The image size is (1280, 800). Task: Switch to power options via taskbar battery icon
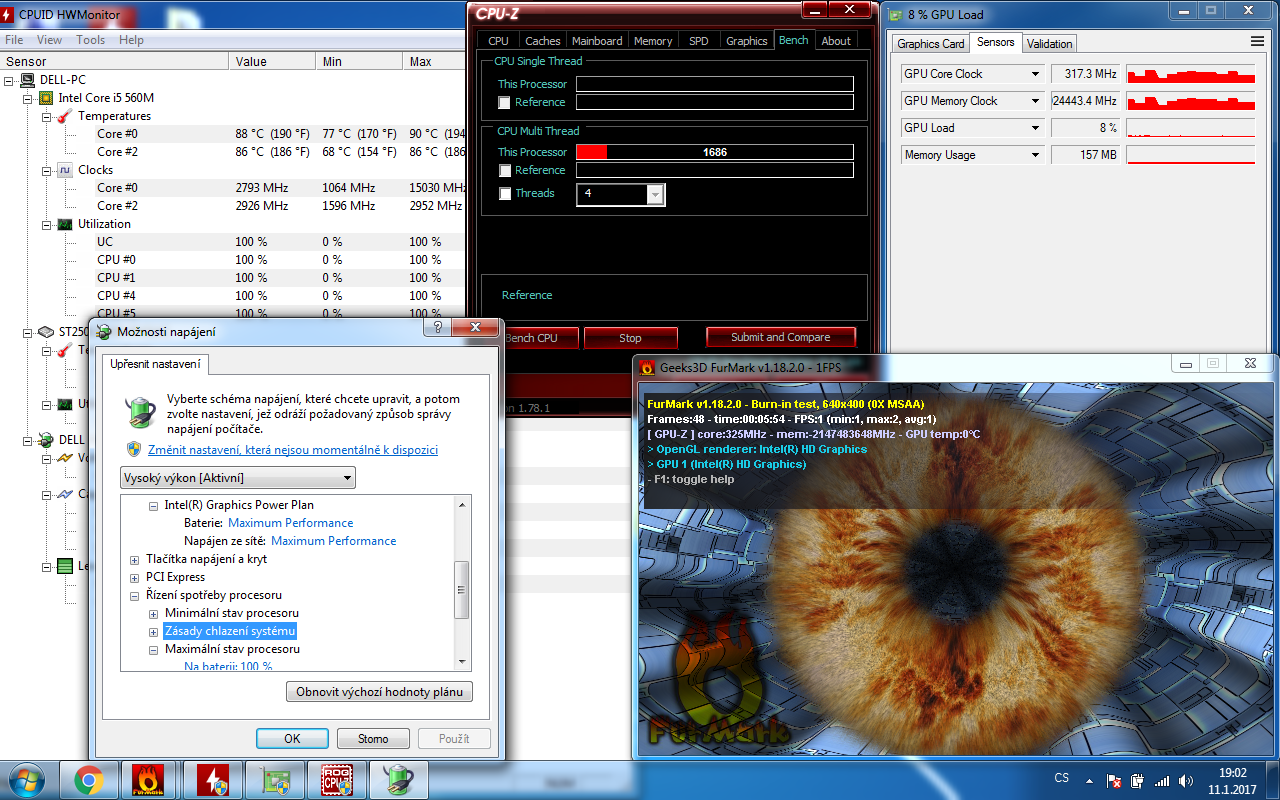point(399,780)
